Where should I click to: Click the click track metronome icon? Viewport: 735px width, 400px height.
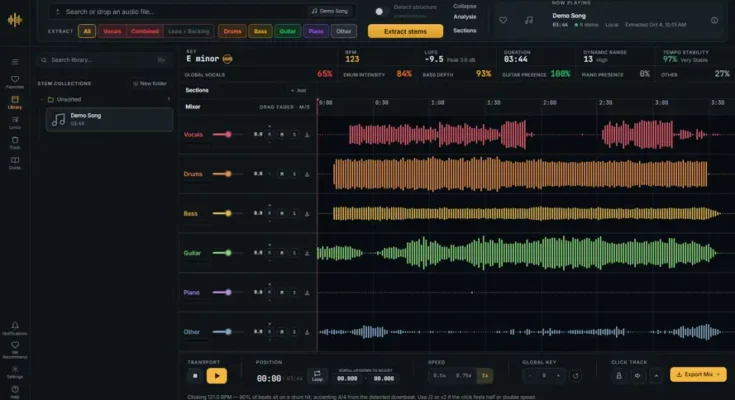619,376
